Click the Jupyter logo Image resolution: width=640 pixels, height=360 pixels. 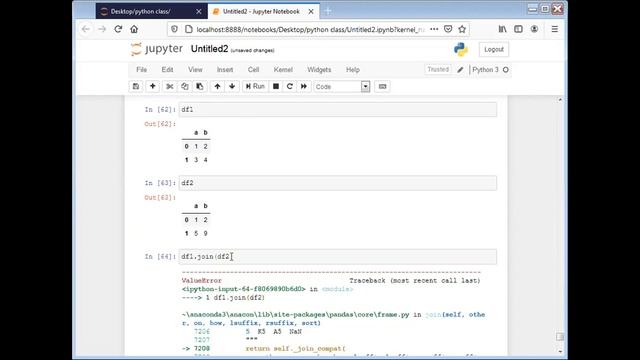(x=157, y=49)
